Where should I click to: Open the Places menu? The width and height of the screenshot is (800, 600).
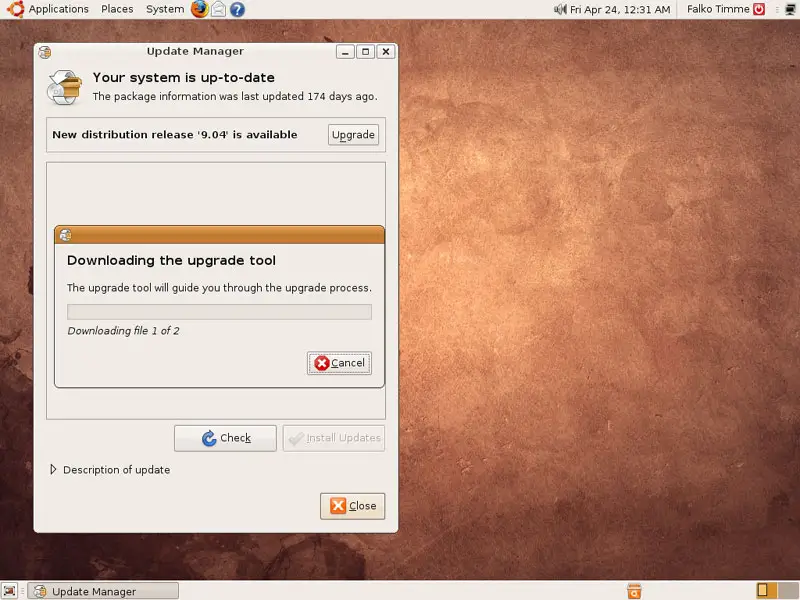click(x=117, y=9)
